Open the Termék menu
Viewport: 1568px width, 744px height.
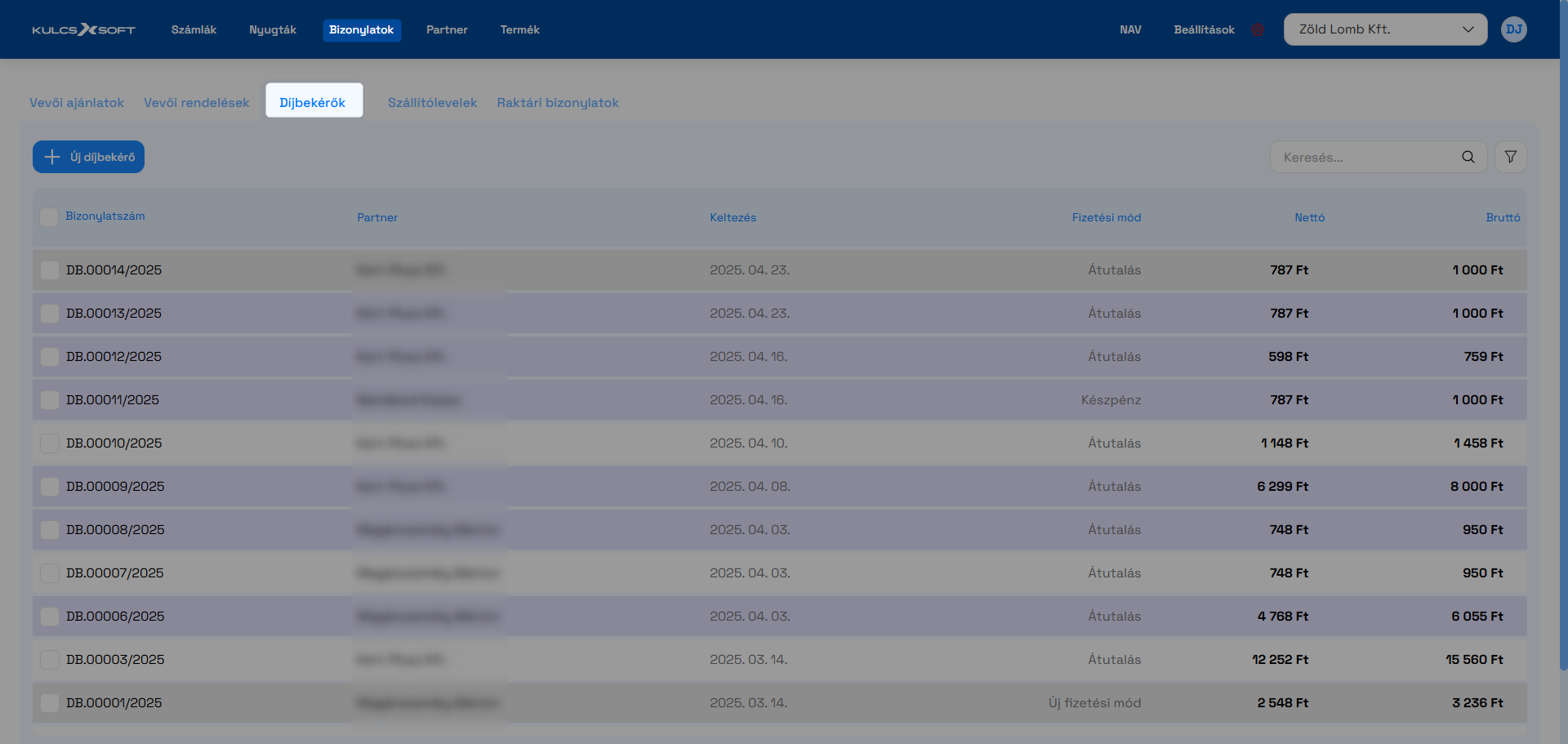[x=520, y=30]
